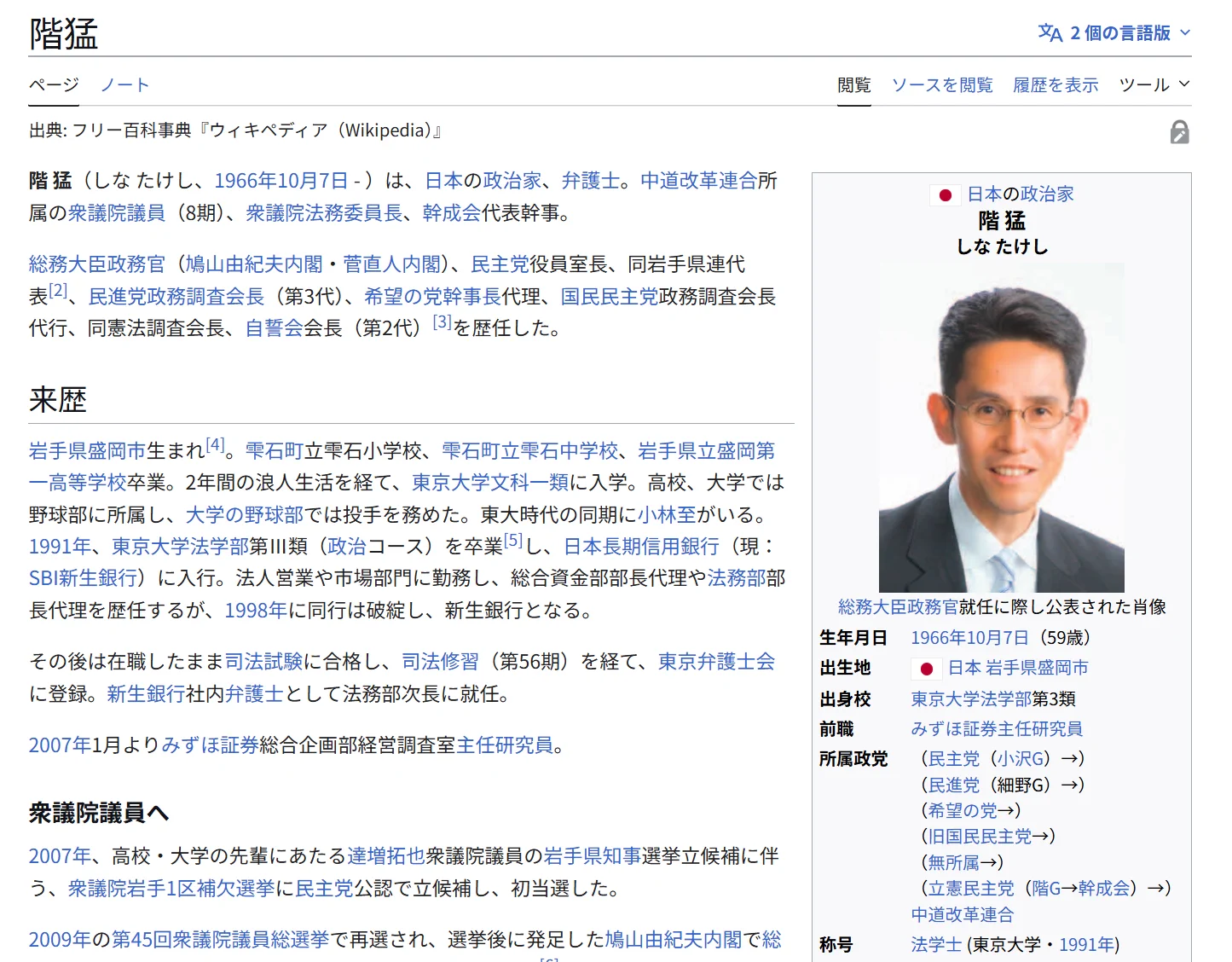Expand the ツール menu
This screenshot has width=1232, height=962.
click(x=1154, y=84)
